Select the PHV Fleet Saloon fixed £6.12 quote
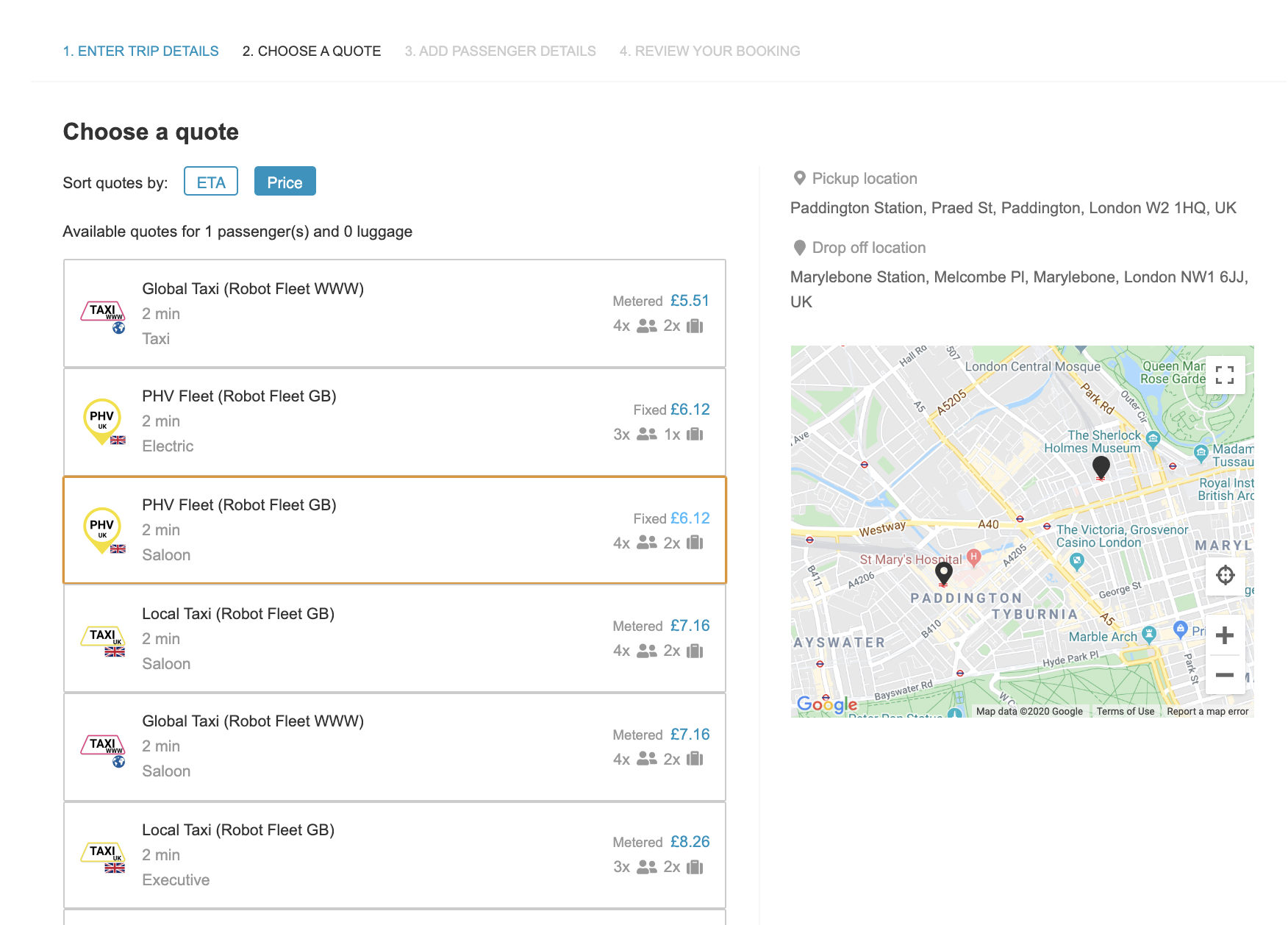This screenshot has width=1288, height=925. pos(395,530)
